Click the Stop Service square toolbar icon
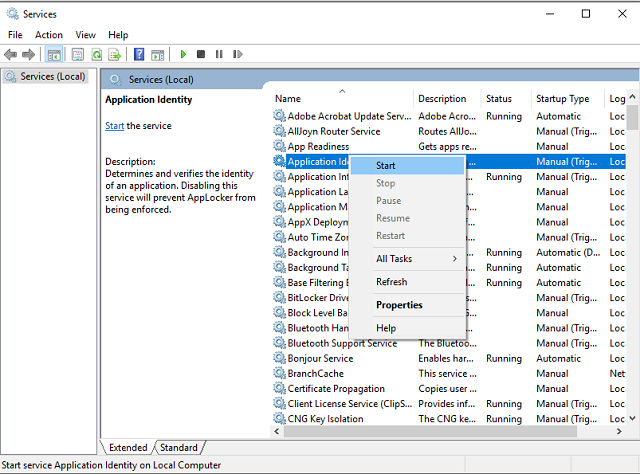The width and height of the screenshot is (640, 474). point(201,54)
